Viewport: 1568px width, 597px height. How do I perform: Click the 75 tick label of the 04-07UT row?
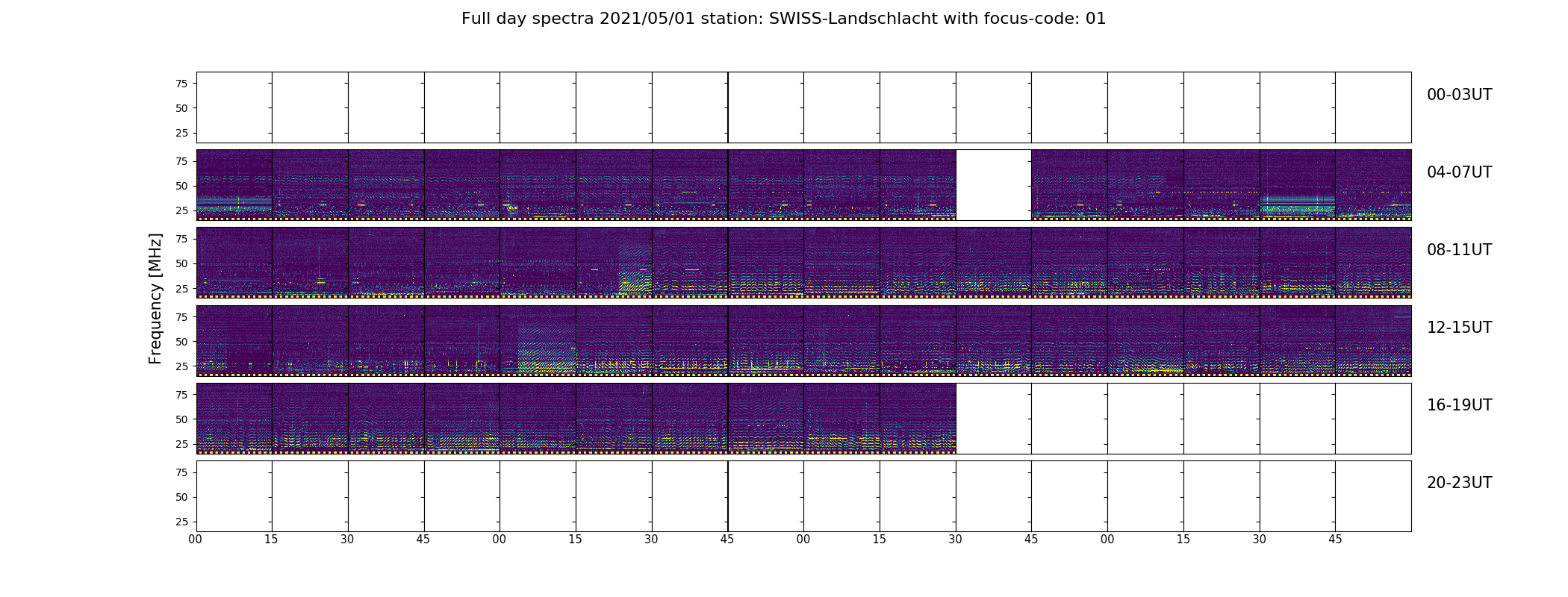181,161
